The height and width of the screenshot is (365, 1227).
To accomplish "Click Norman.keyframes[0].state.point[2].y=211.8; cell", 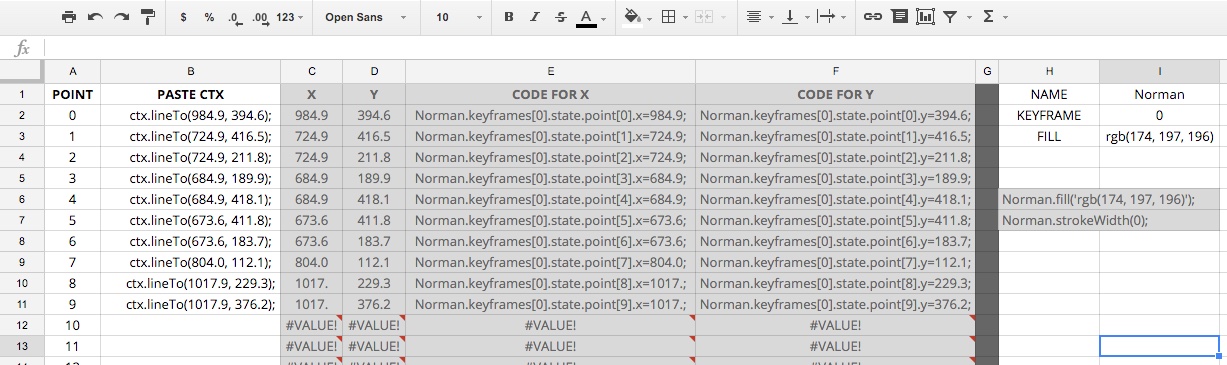I will [x=835, y=157].
